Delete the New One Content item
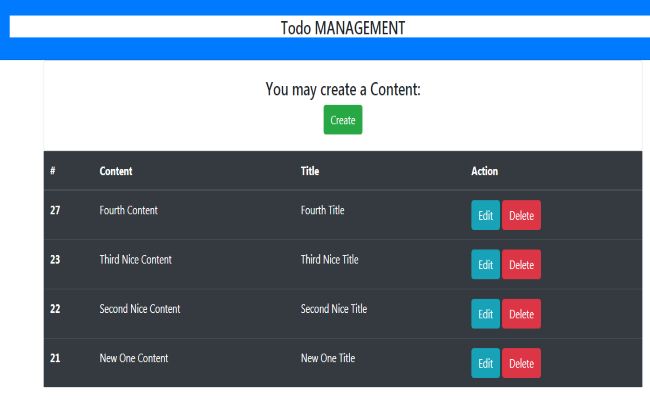This screenshot has width=650, height=403. (x=521, y=363)
